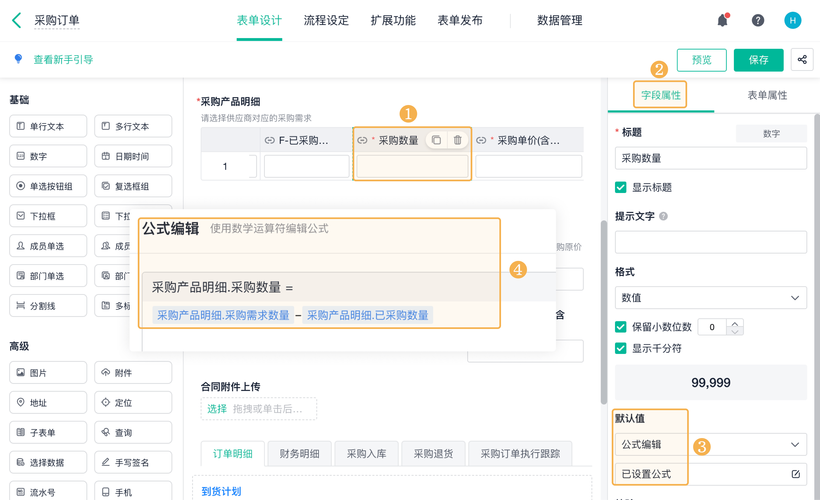Add a 成员单选 field
This screenshot has width=820, height=500.
click(48, 245)
